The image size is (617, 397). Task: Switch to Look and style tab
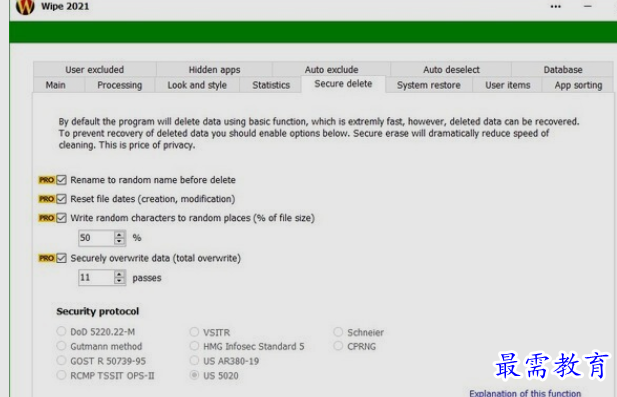coord(197,85)
